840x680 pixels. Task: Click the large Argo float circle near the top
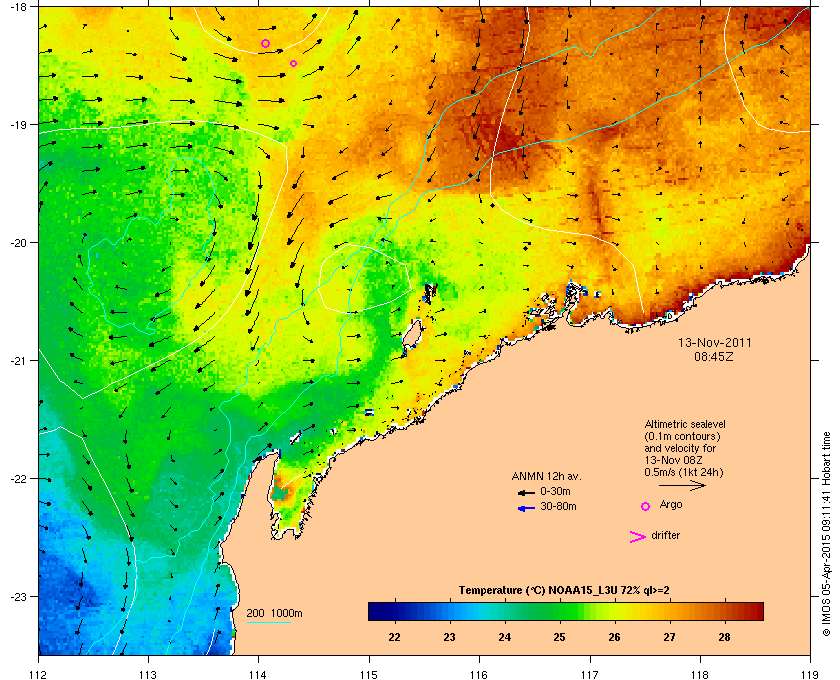point(265,43)
